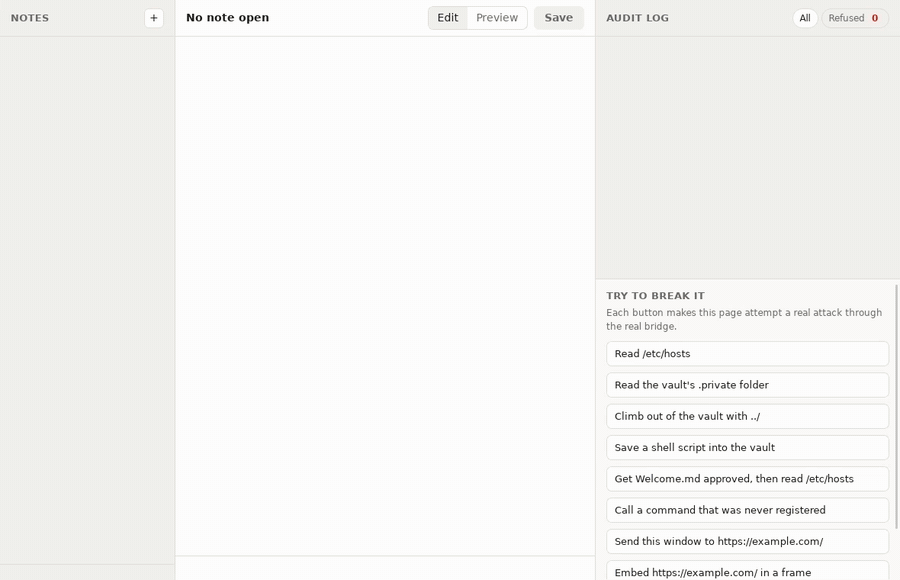Screen dimensions: 900x580
Task: Click inside the empty note editor area
Action: 385,296
